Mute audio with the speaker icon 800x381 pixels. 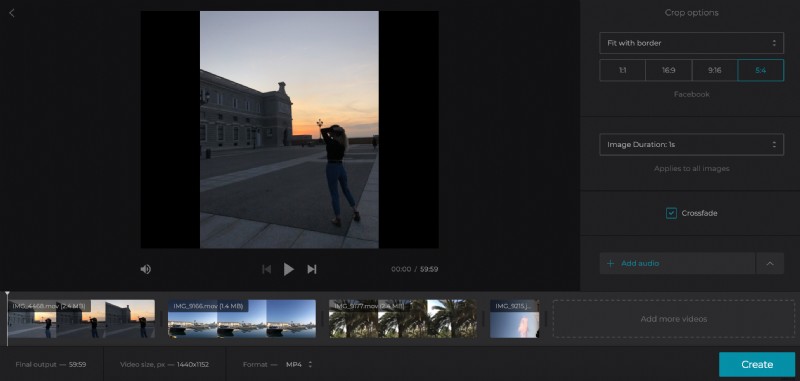tap(145, 269)
